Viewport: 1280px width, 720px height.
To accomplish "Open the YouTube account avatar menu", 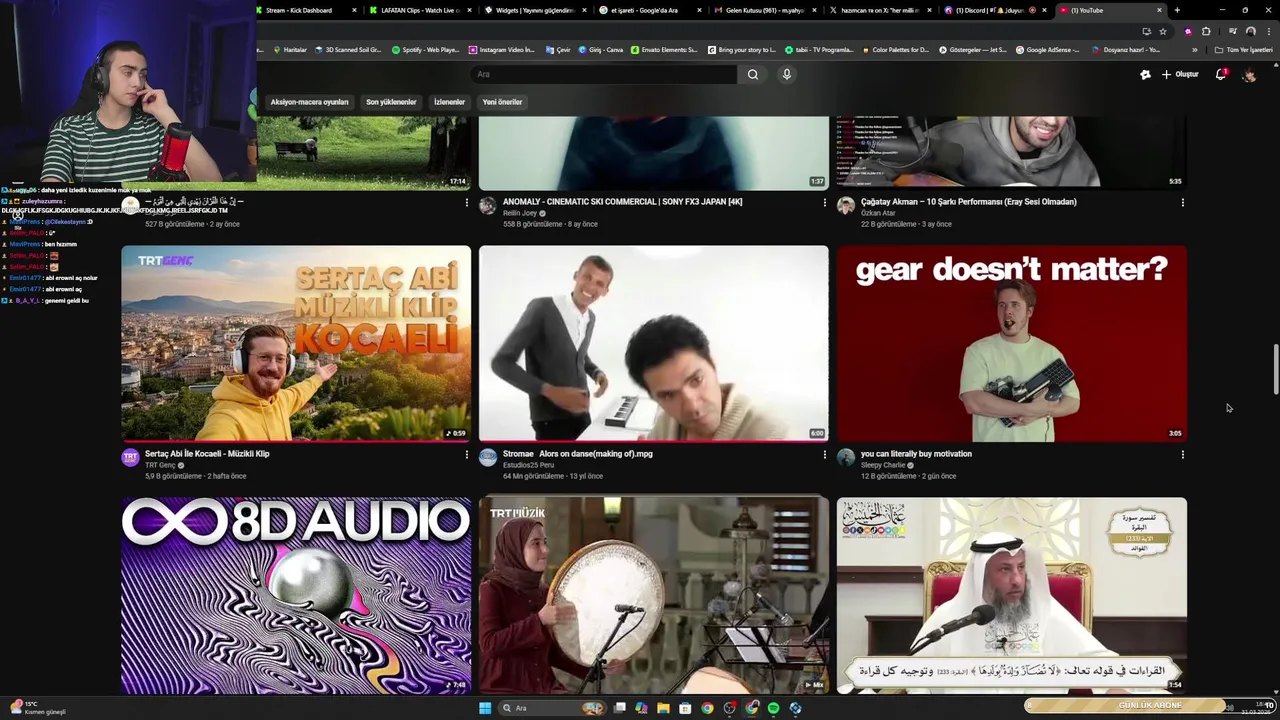I will pyautogui.click(x=1249, y=75).
